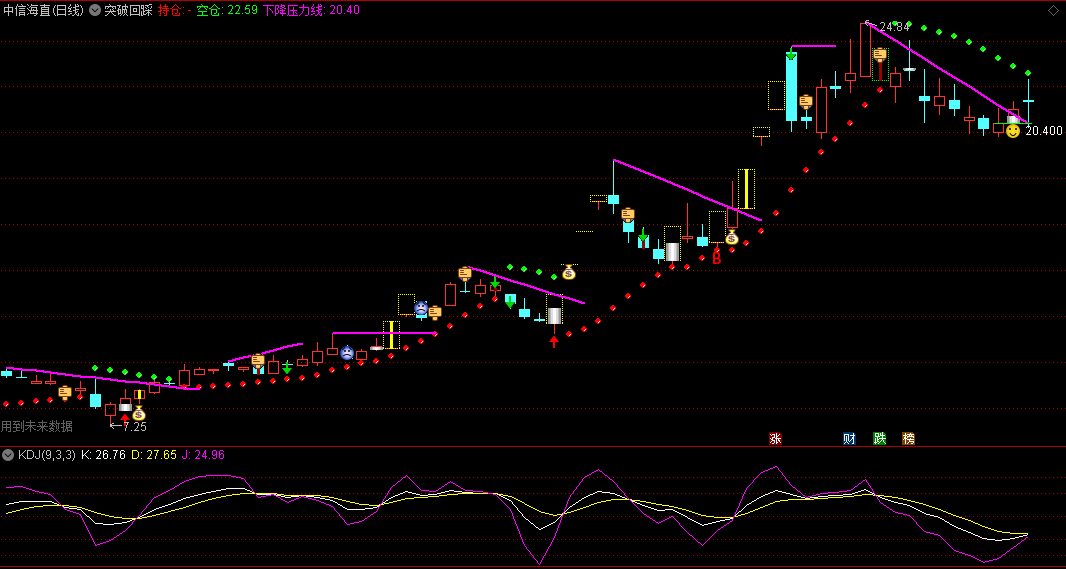Click the red up arrow above 7.25 label
The height and width of the screenshot is (569, 1066).
(x=124, y=417)
